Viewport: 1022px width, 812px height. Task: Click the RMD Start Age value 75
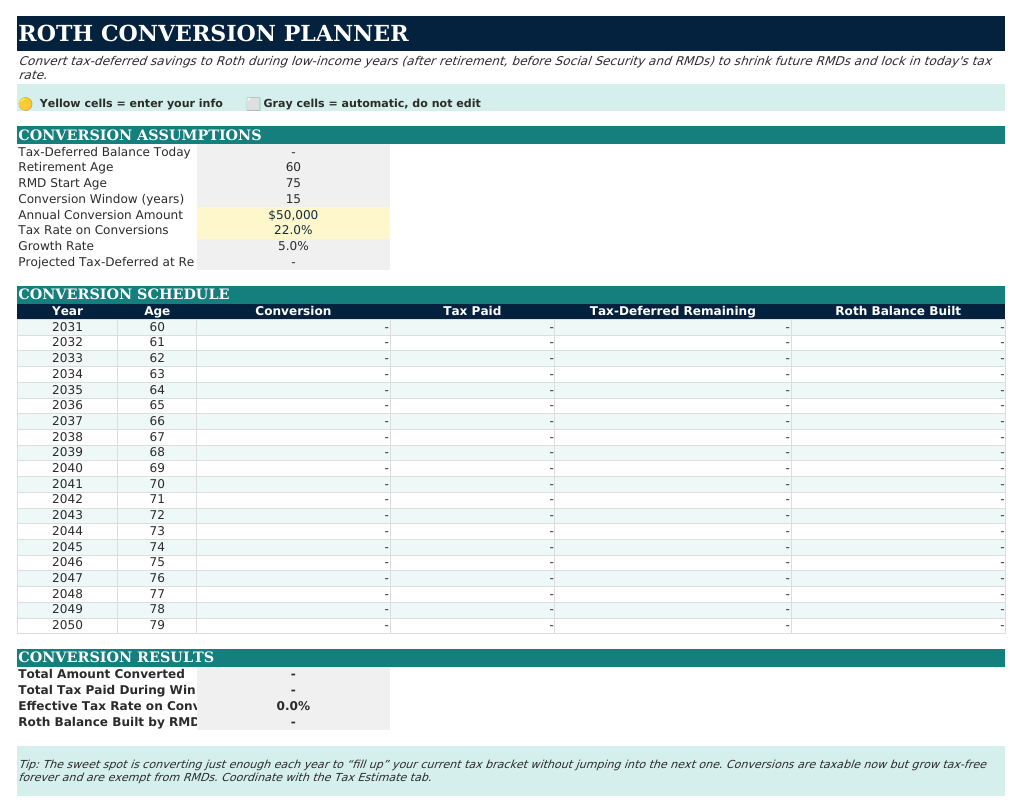(x=293, y=183)
